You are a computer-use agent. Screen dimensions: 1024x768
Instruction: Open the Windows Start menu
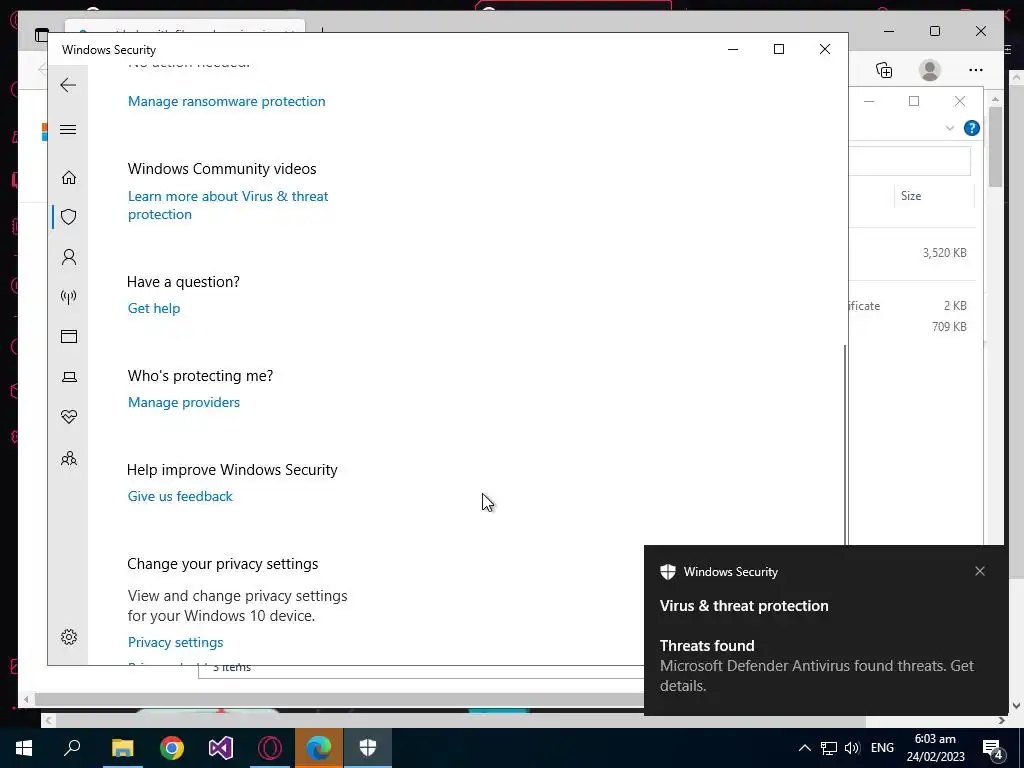tap(24, 748)
